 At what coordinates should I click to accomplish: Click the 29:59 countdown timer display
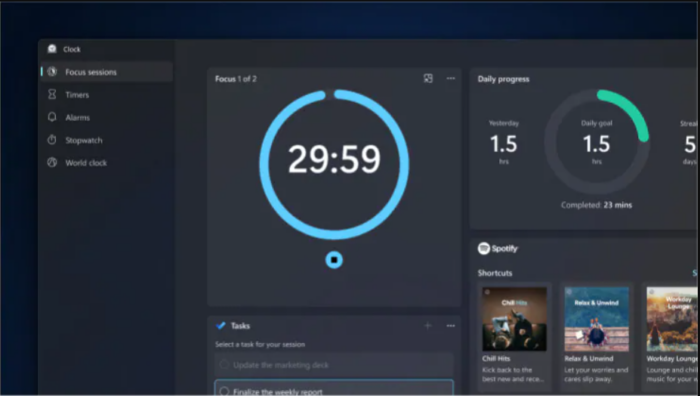[x=334, y=159]
